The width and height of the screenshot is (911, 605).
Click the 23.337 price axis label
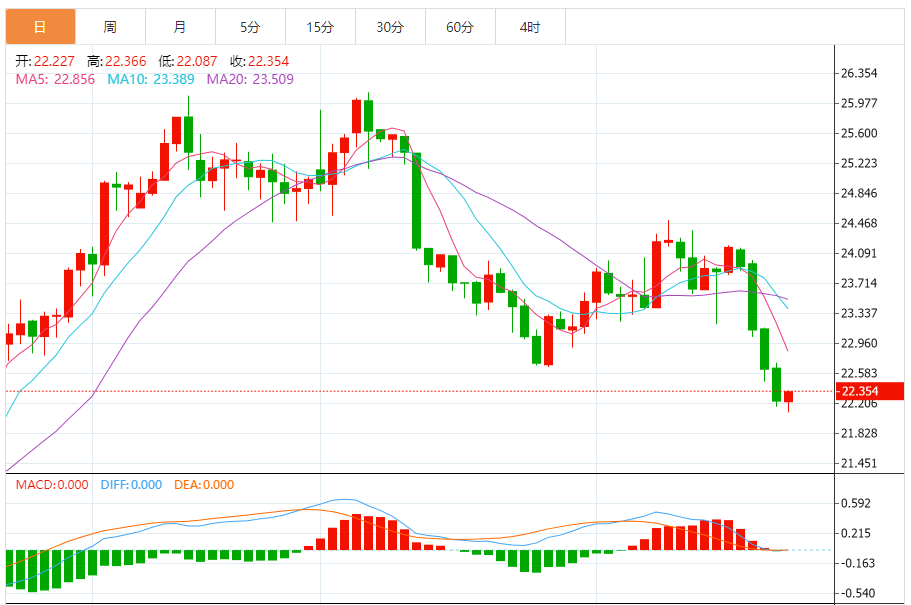point(859,313)
